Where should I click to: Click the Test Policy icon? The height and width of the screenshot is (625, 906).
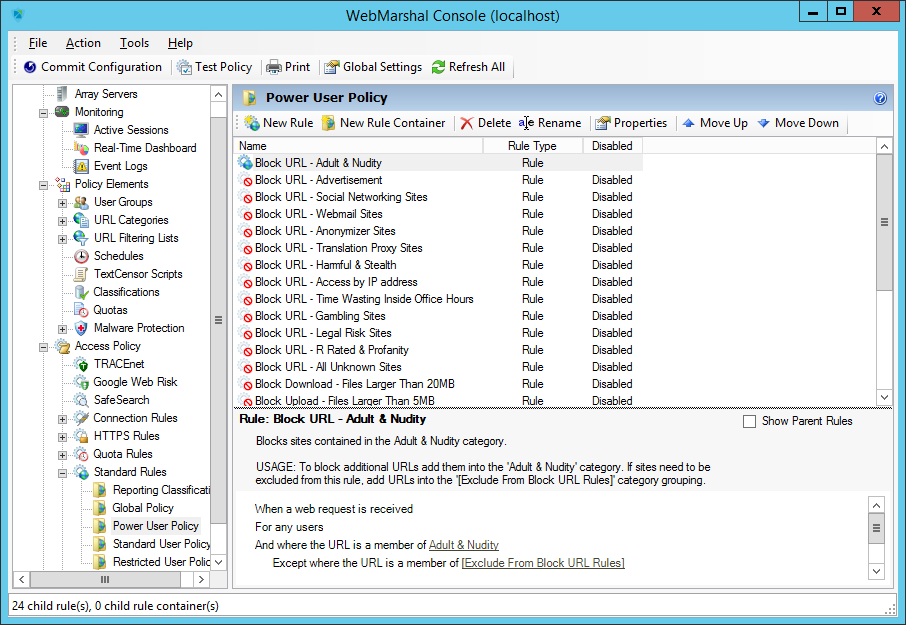185,67
